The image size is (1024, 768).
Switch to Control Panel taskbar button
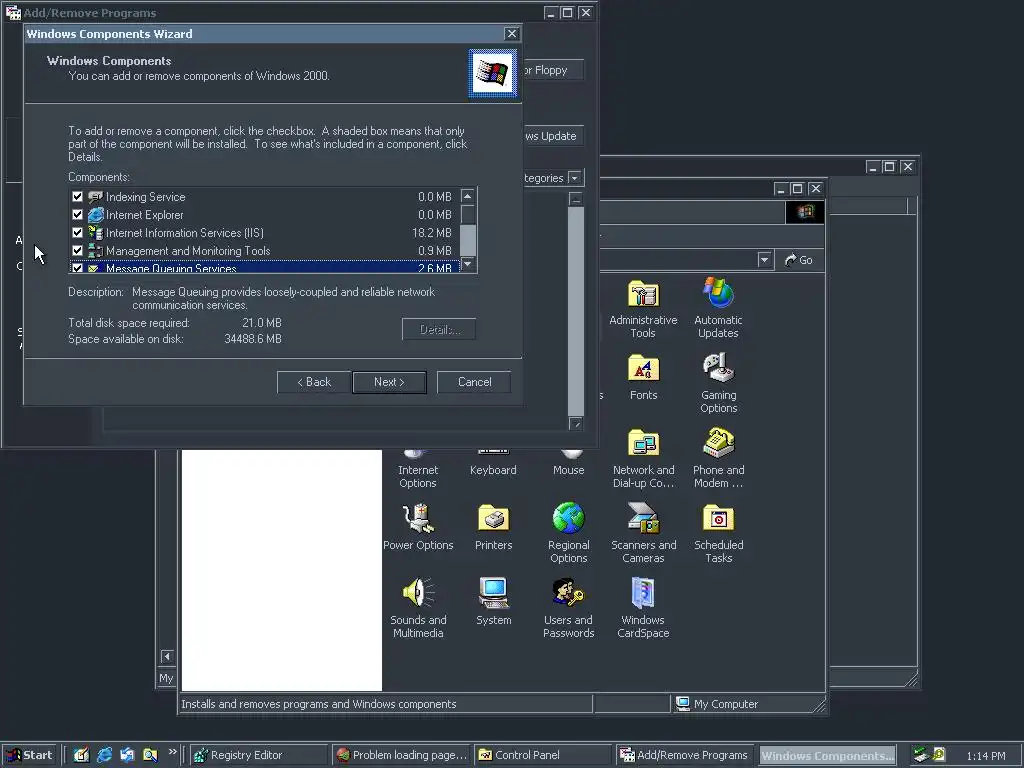click(x=544, y=756)
